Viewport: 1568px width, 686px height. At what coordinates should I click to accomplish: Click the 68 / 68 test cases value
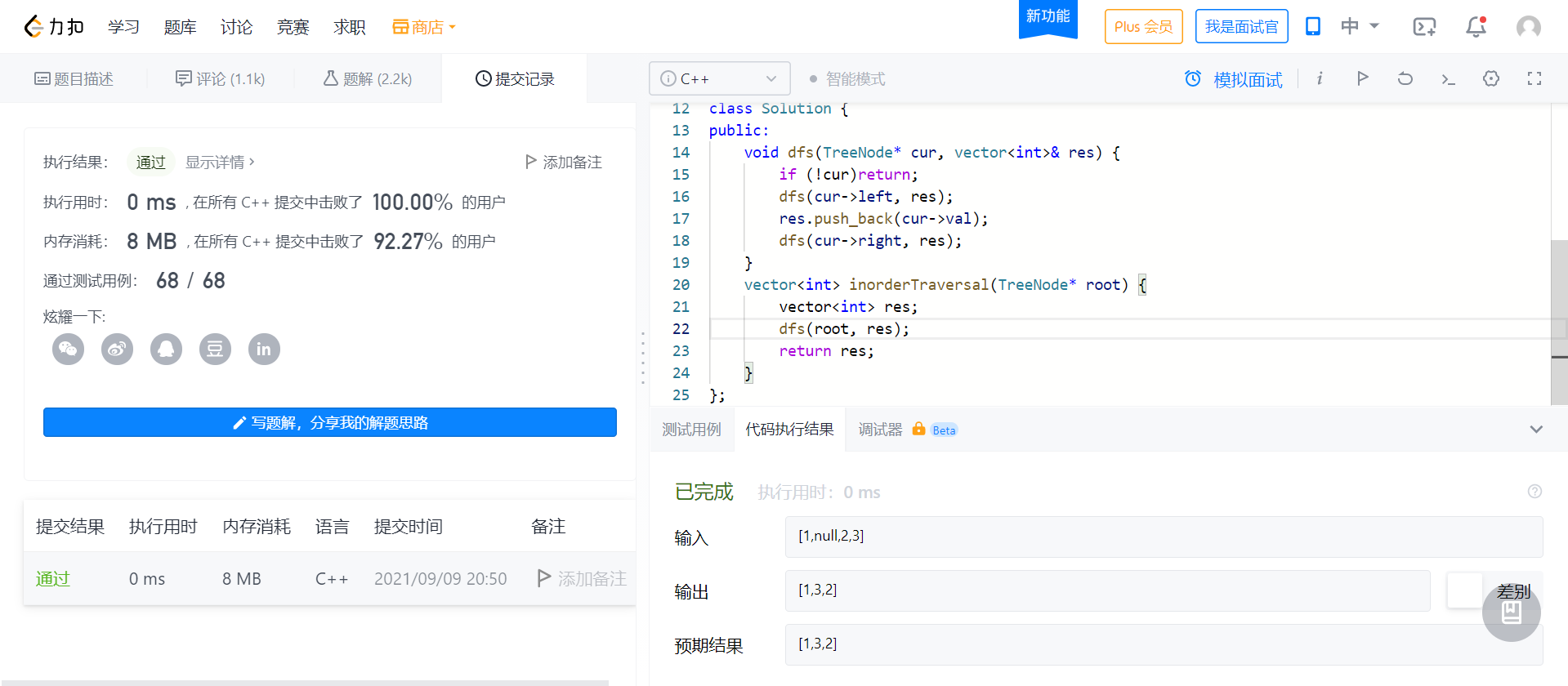[x=190, y=280]
